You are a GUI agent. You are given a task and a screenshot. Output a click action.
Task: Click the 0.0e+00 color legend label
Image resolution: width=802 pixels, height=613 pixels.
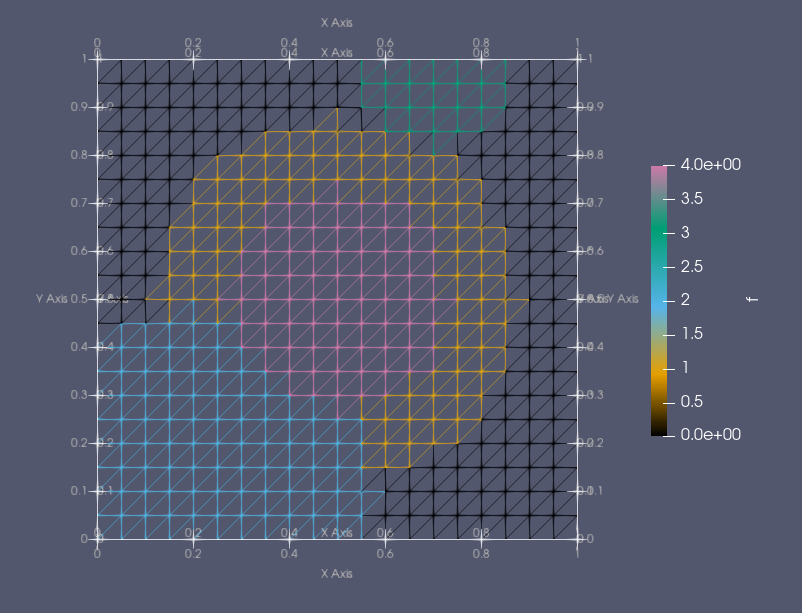click(710, 435)
